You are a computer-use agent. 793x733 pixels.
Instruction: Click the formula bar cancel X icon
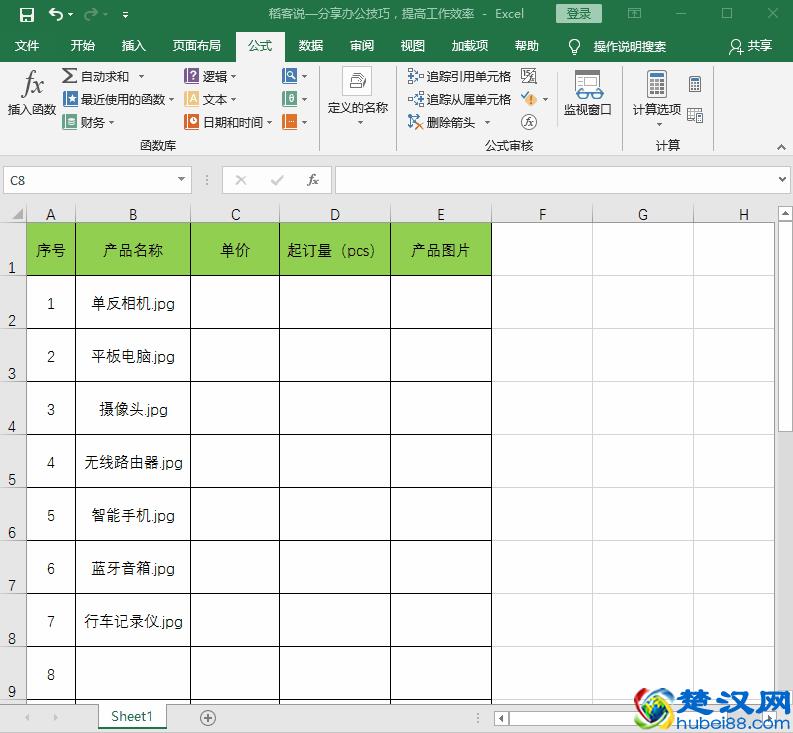pos(241,180)
